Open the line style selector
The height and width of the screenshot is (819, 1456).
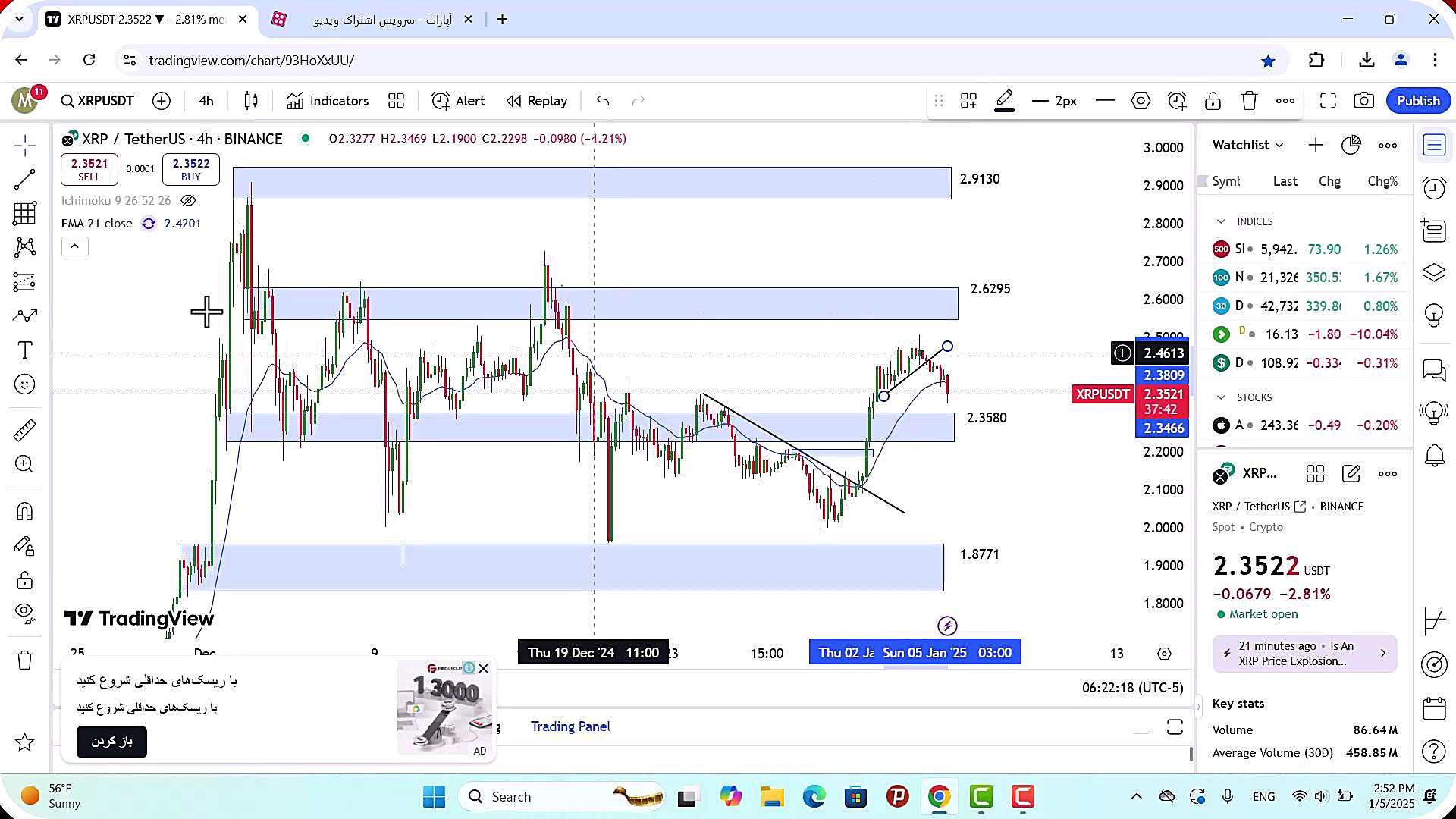(x=1105, y=101)
